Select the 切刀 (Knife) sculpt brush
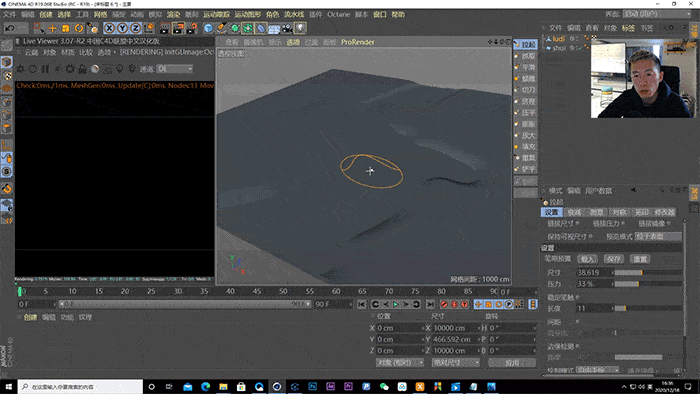Image resolution: width=700 pixels, height=394 pixels. point(525,90)
